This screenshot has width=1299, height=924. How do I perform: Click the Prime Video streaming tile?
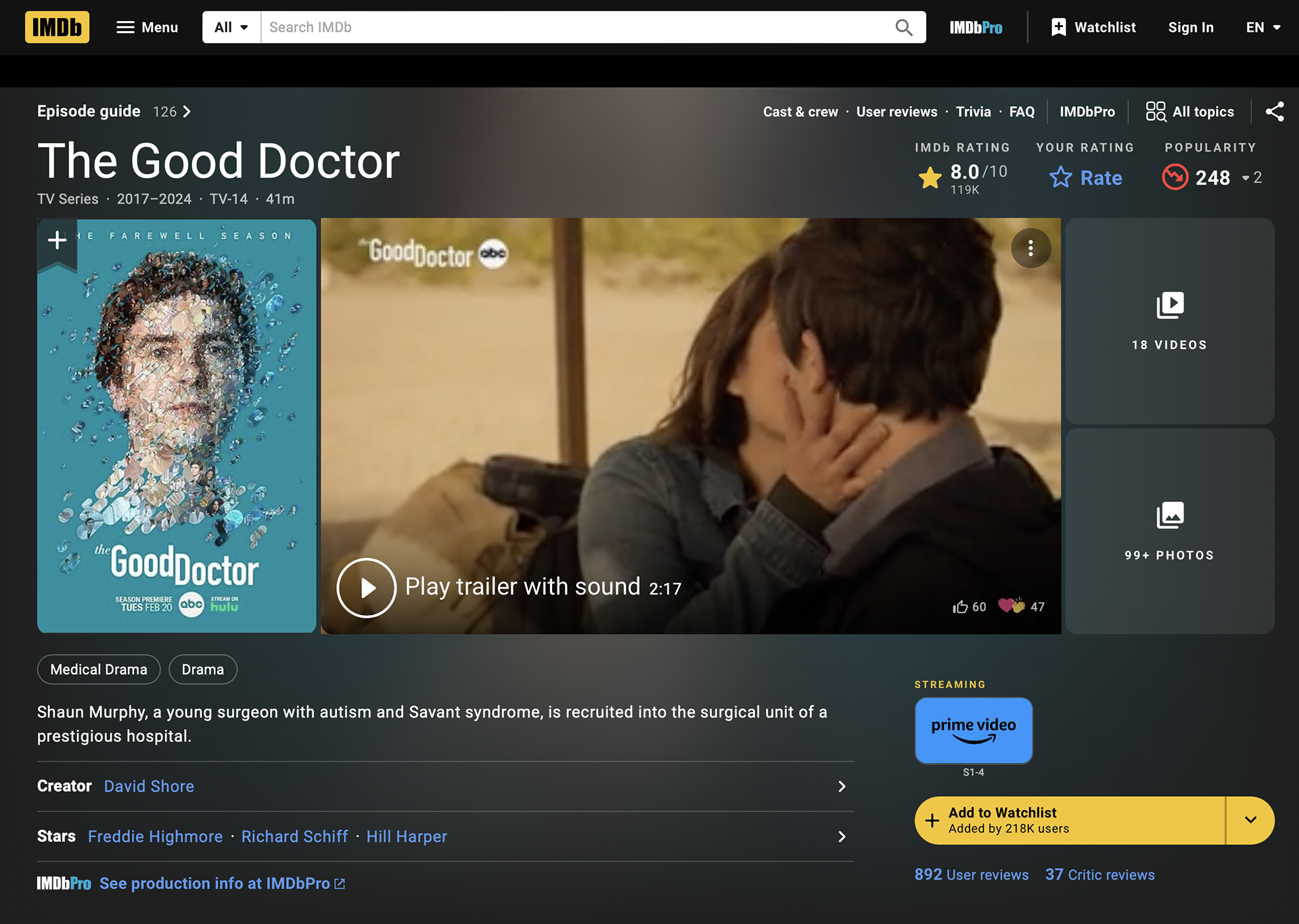click(x=973, y=731)
